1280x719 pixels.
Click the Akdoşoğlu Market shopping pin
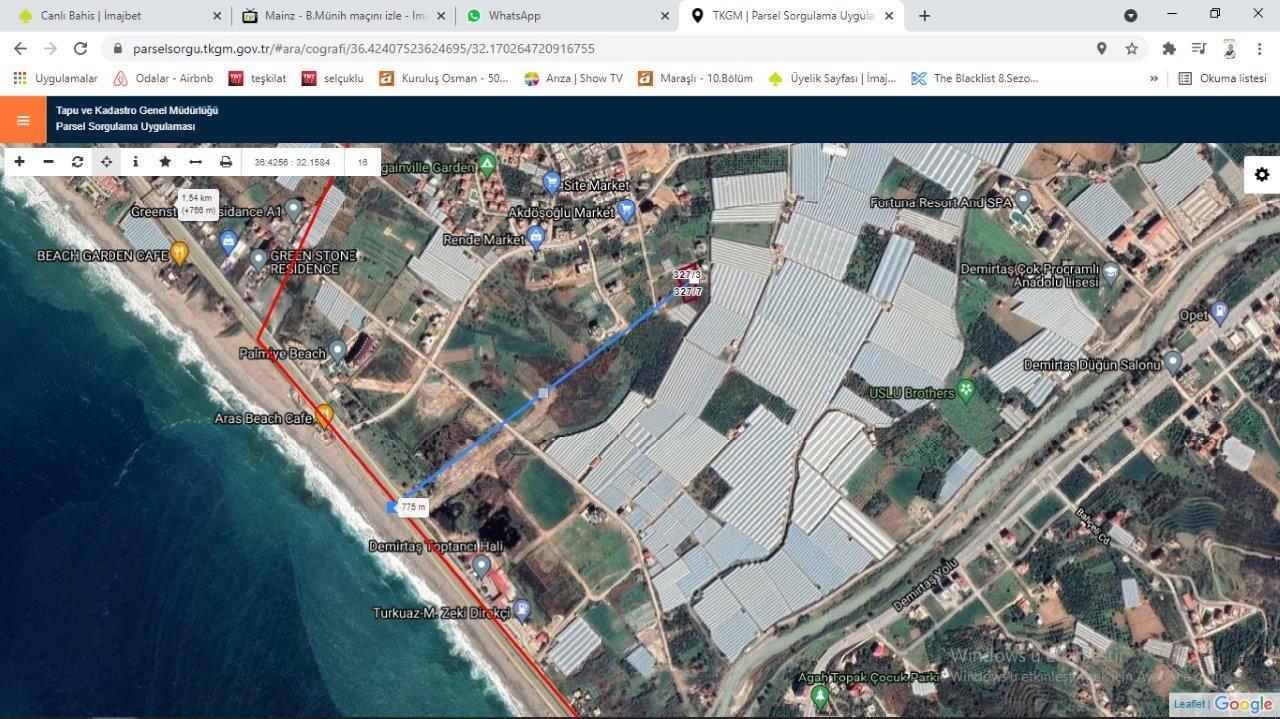click(626, 210)
